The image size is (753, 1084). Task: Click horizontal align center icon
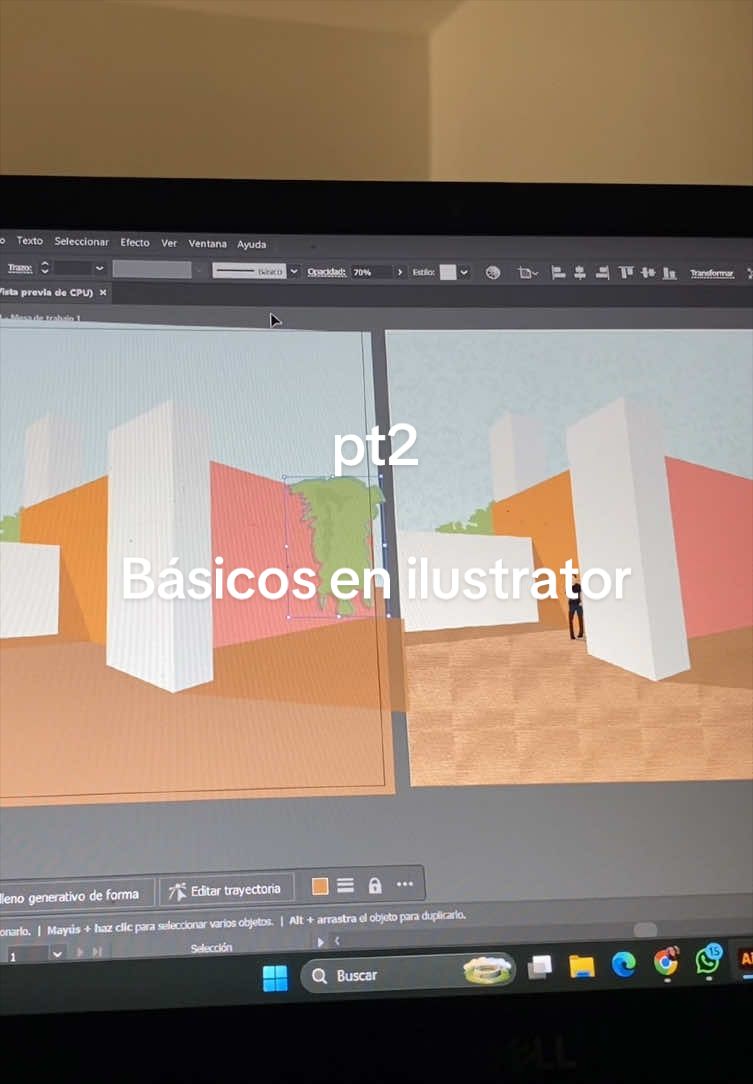coord(580,273)
